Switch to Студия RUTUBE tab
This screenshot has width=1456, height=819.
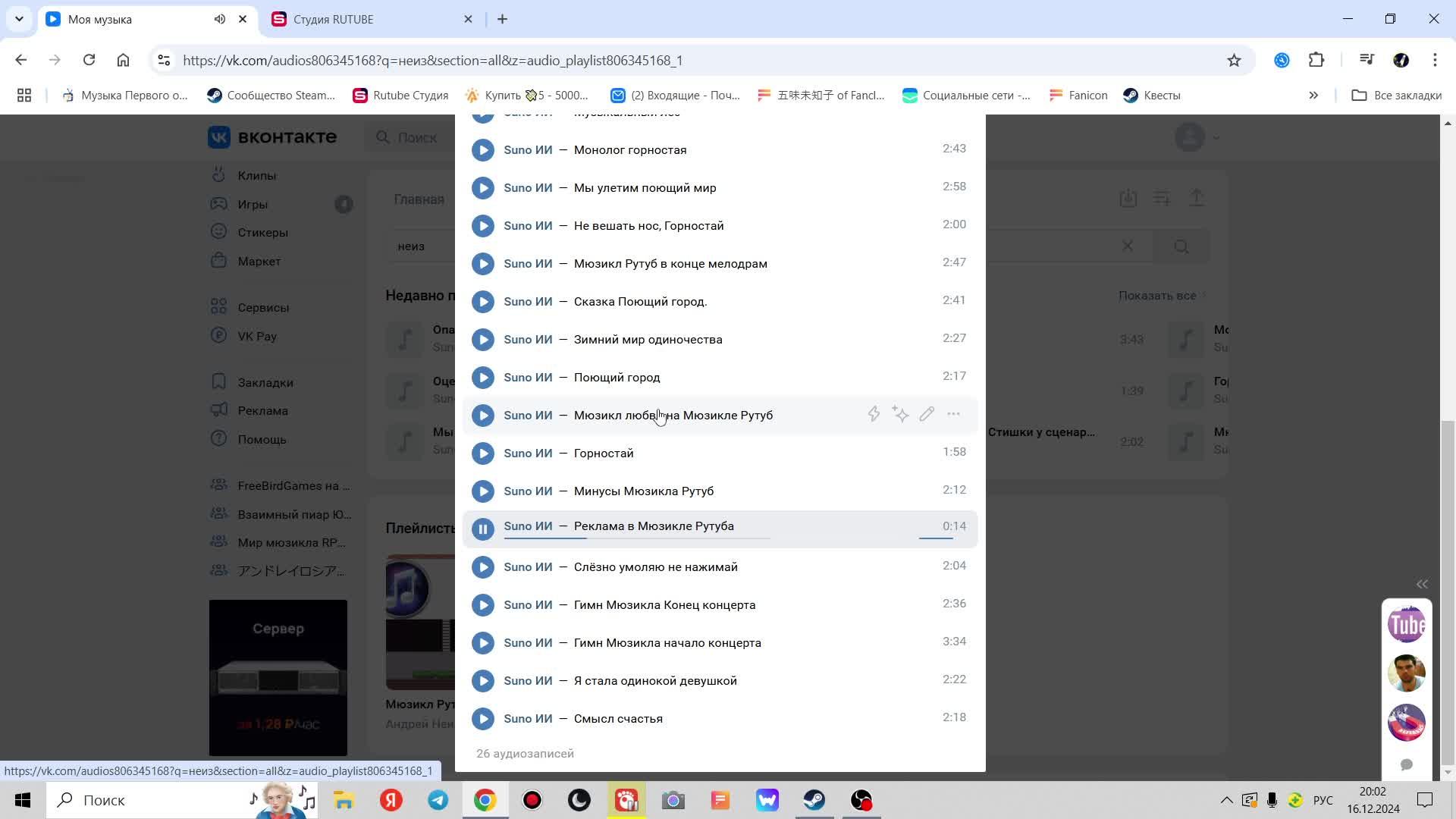[372, 19]
